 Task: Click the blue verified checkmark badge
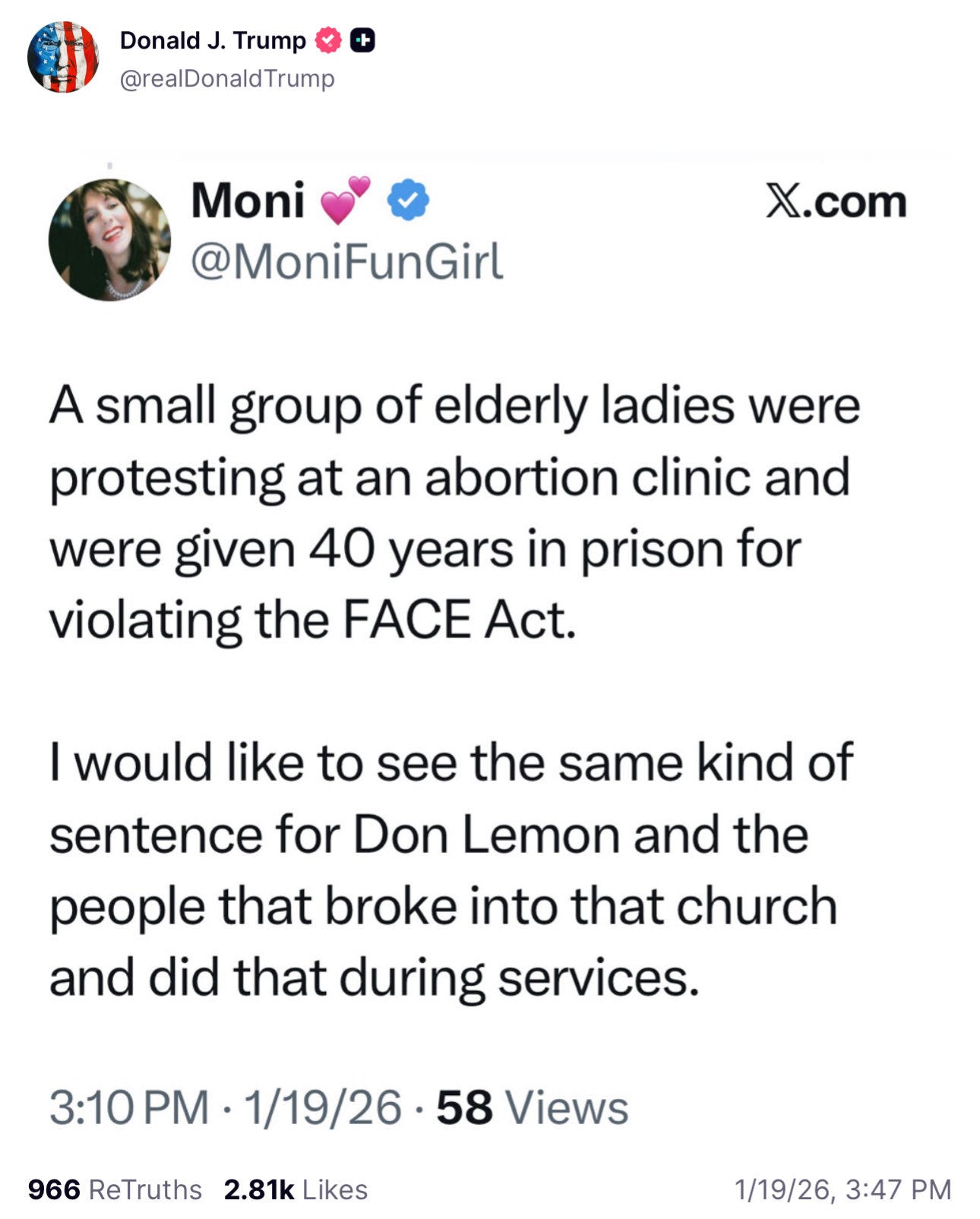pyautogui.click(x=409, y=201)
